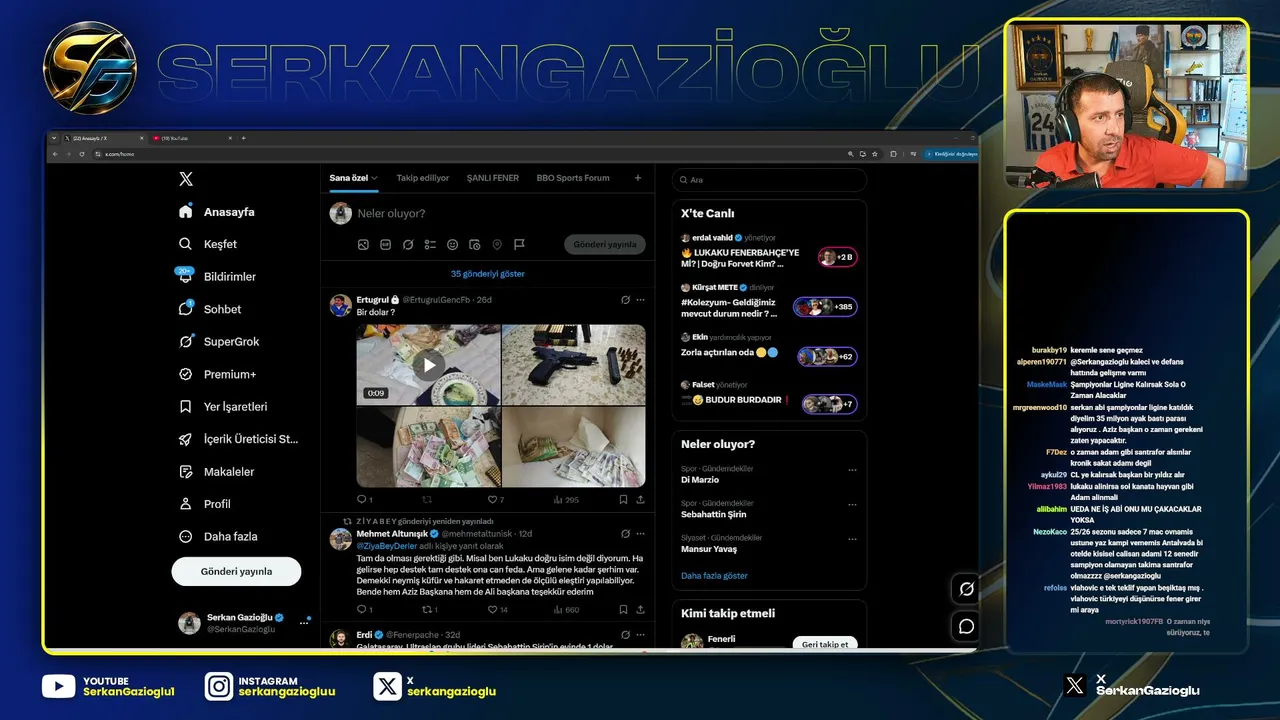Use Grok in the composer toolbar

coord(408,244)
